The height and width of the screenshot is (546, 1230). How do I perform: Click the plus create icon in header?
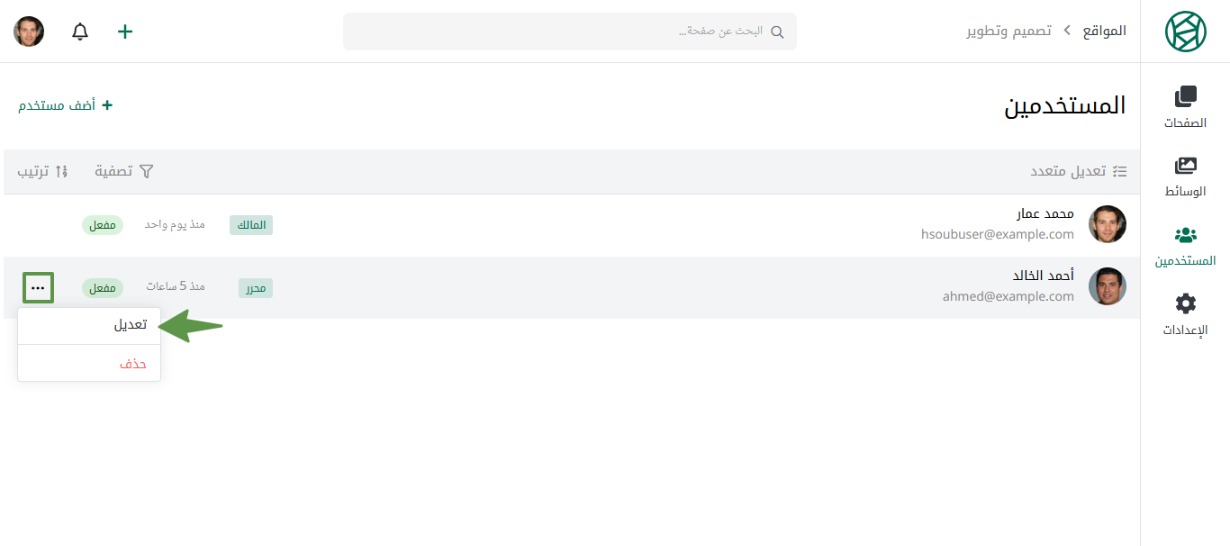point(125,31)
